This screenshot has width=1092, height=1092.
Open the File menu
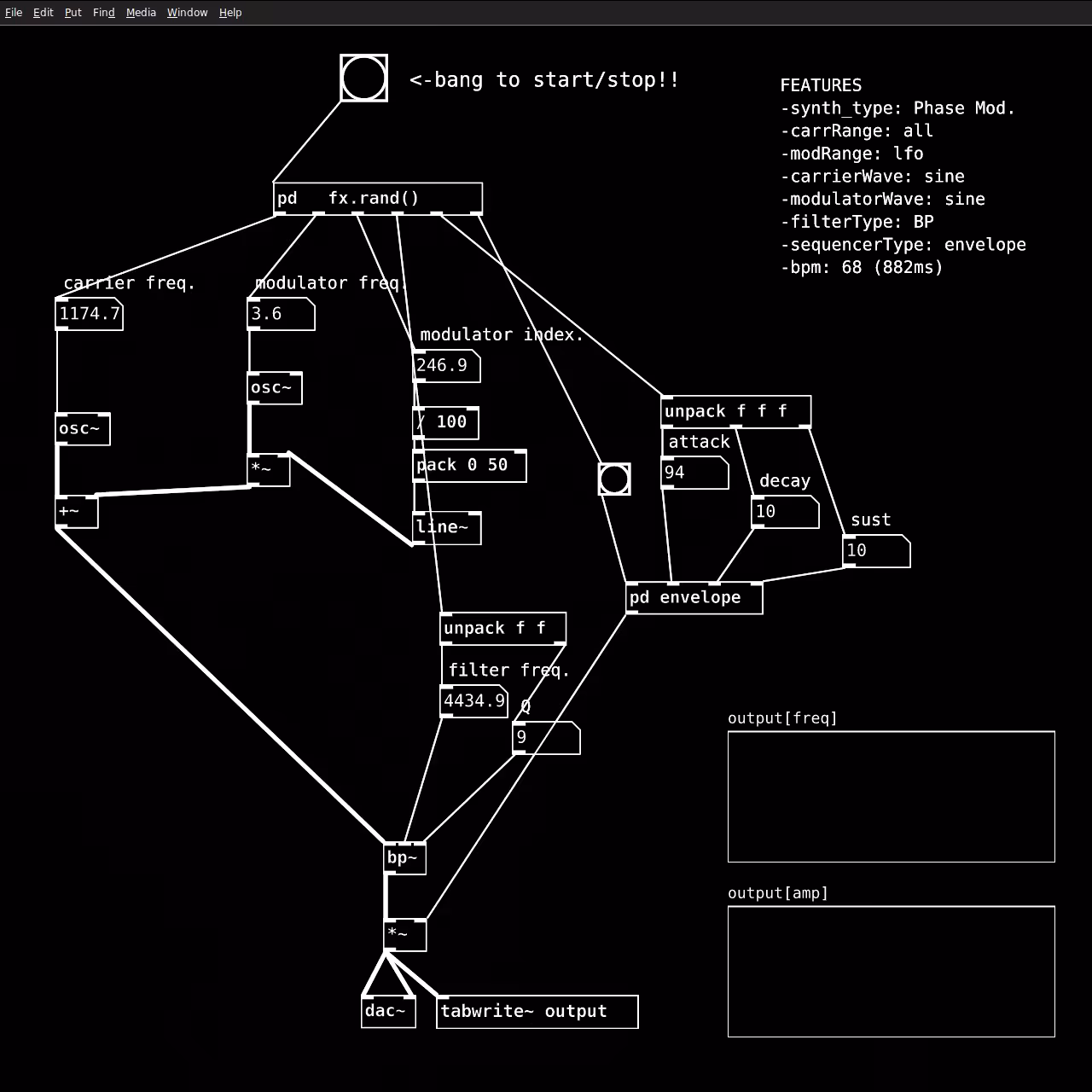(x=14, y=13)
